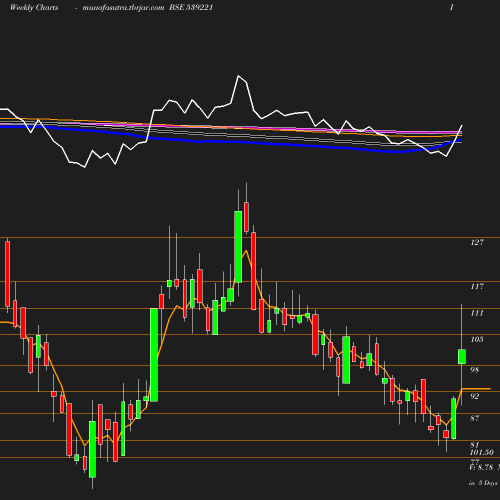This screenshot has height=500, width=500.
Task: Click the peak of the white indicator line
Action: 239,76
